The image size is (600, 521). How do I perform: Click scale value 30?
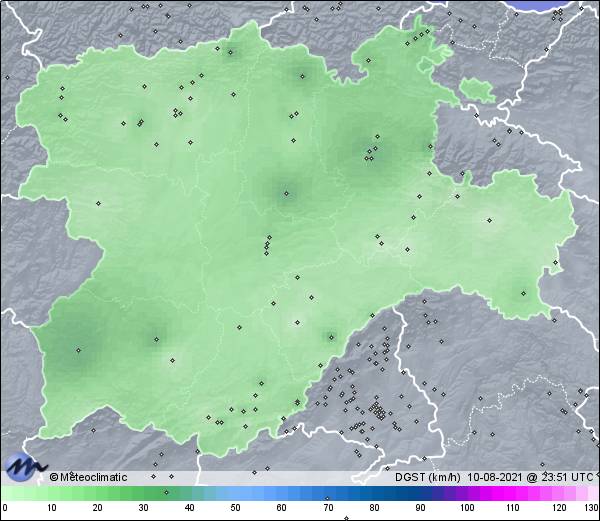[x=143, y=508]
